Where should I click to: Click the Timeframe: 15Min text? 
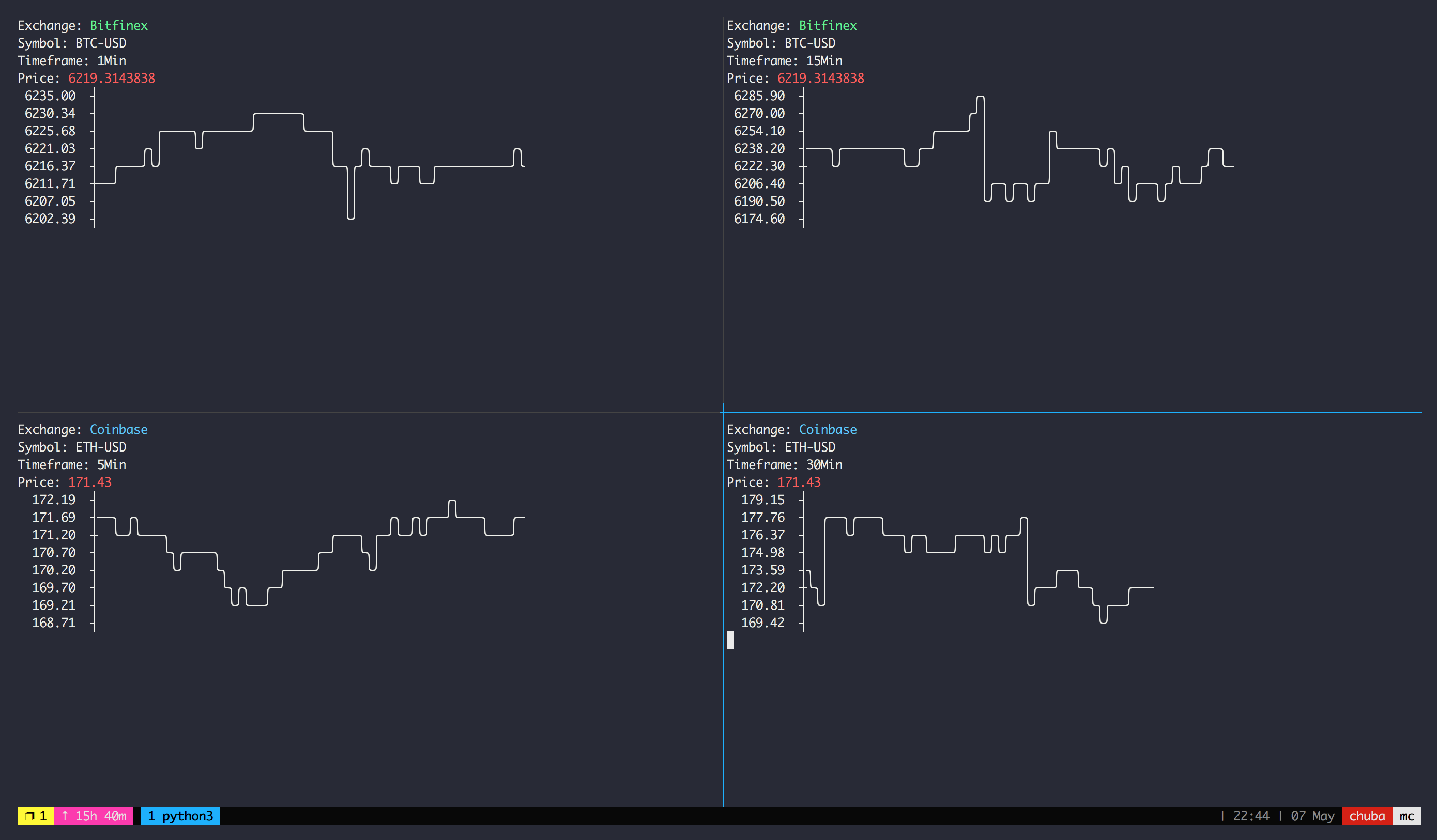pos(784,60)
